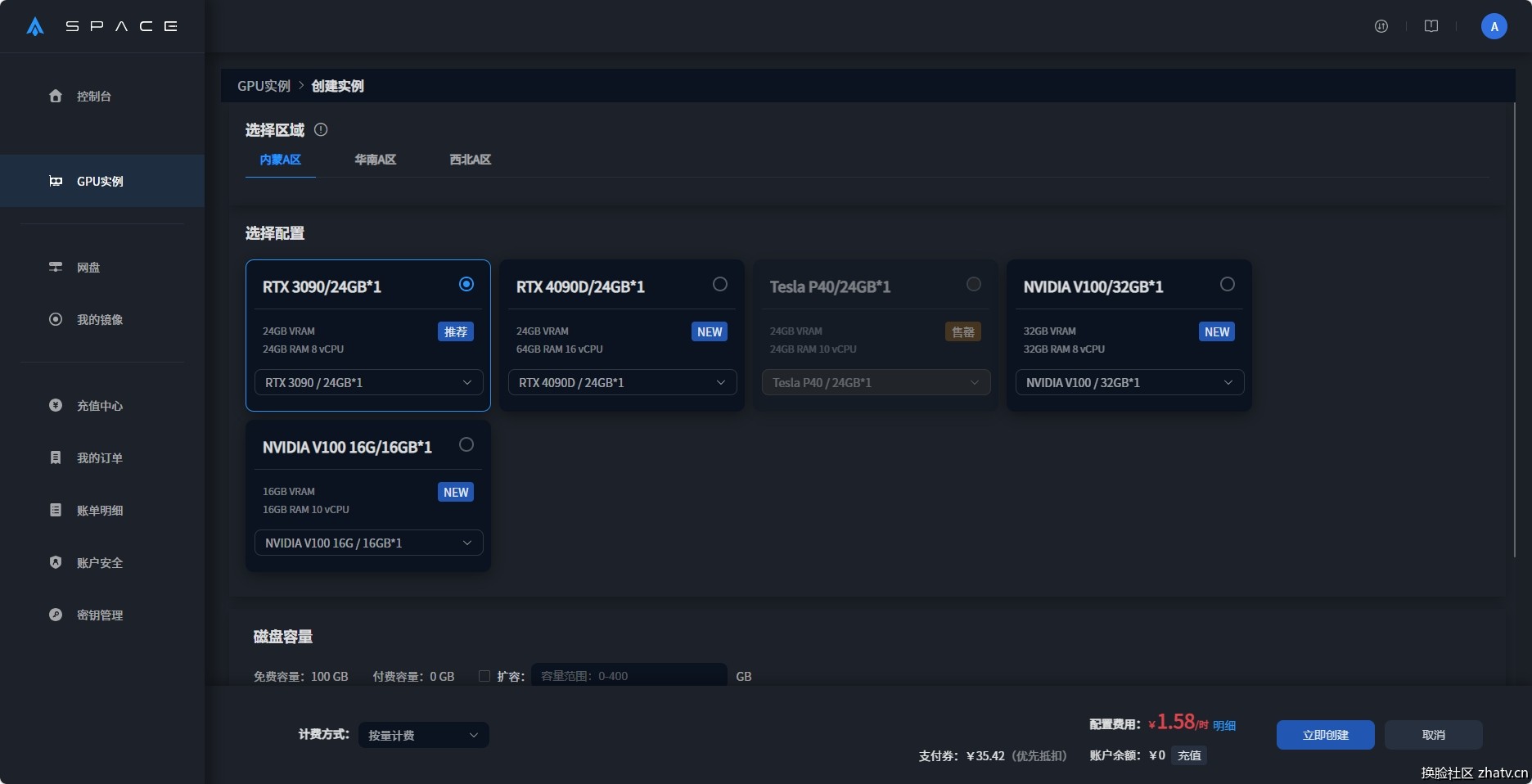Select the Tesla P40/24GB*1 radio button
This screenshot has width=1532, height=784.
974,284
